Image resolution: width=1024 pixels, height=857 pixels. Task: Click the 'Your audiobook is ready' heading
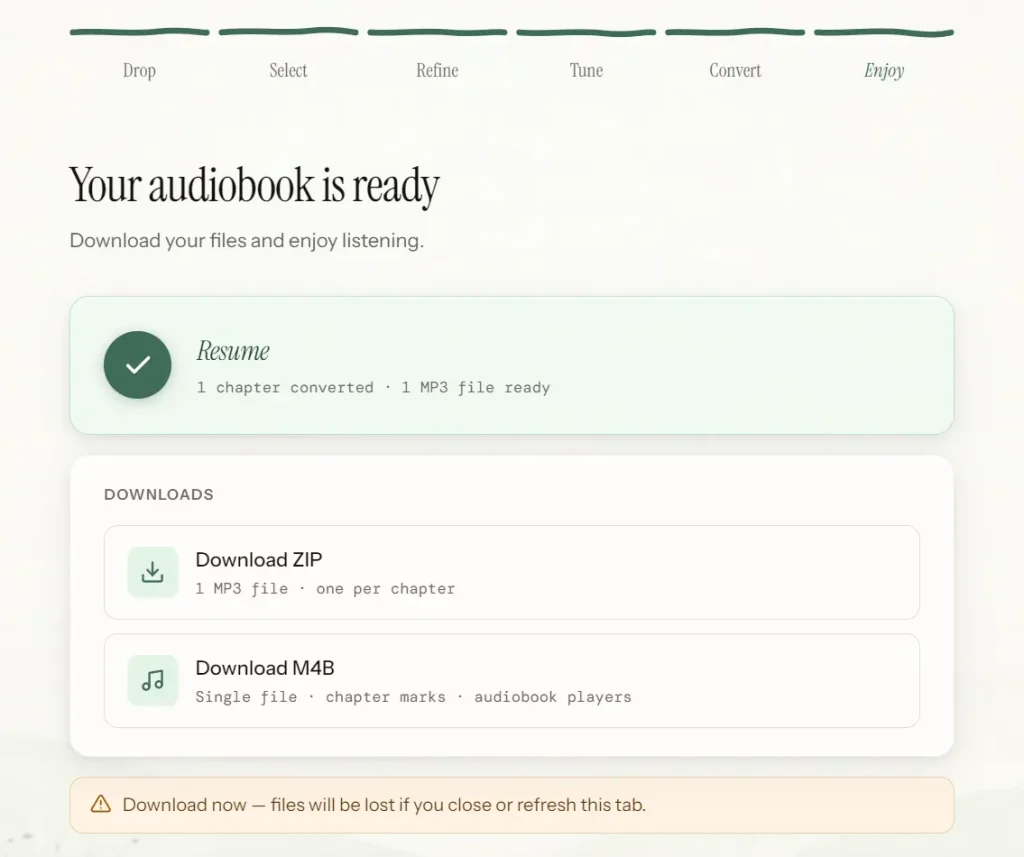pyautogui.click(x=255, y=186)
